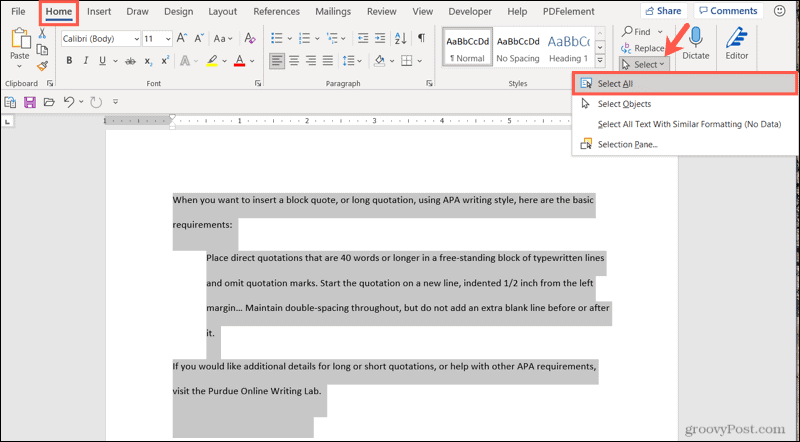The height and width of the screenshot is (442, 800).
Task: Expand bullet list options arrow
Action: pyautogui.click(x=289, y=38)
